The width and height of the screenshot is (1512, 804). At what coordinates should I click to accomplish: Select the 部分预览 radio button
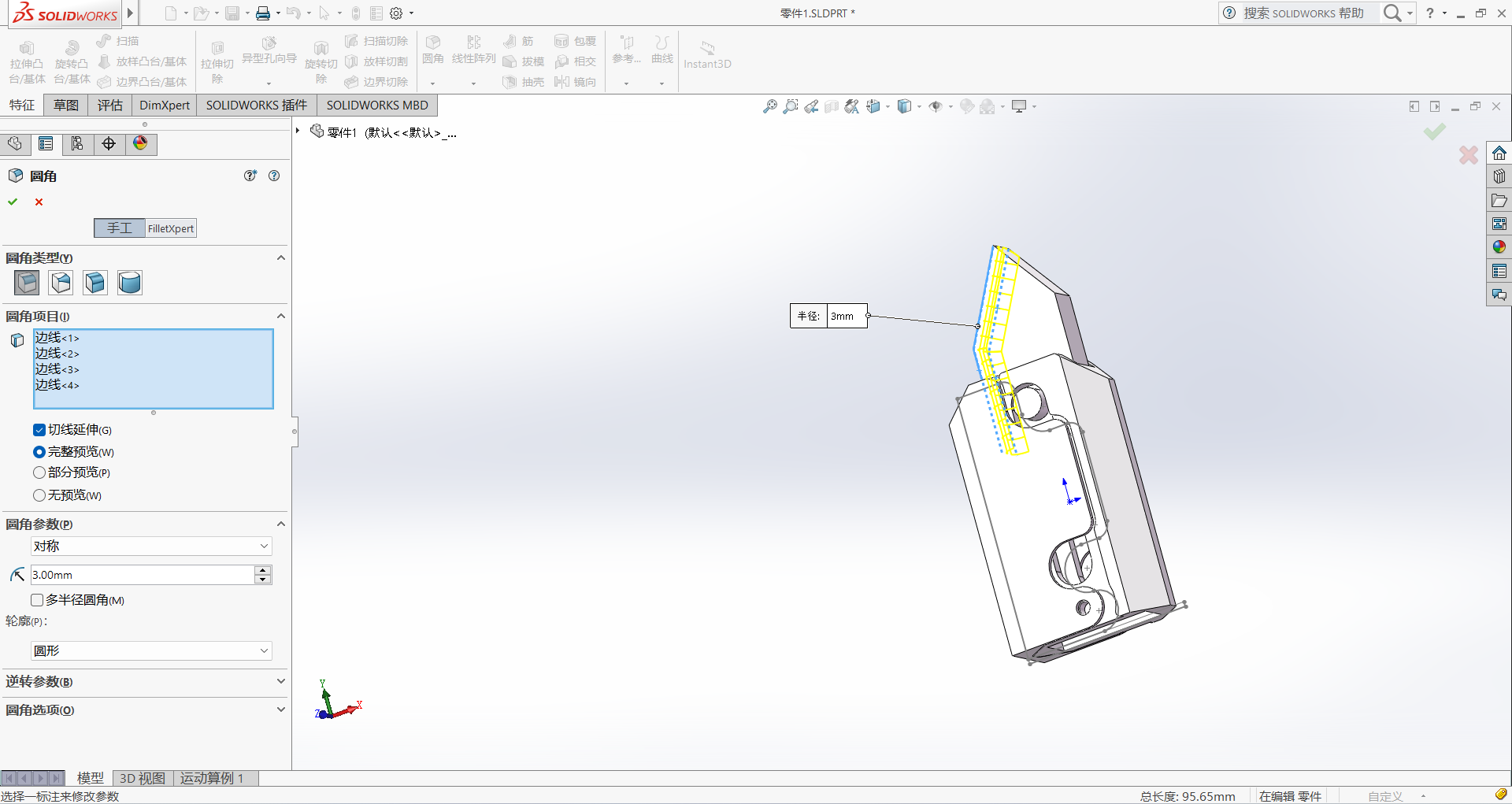click(39, 472)
